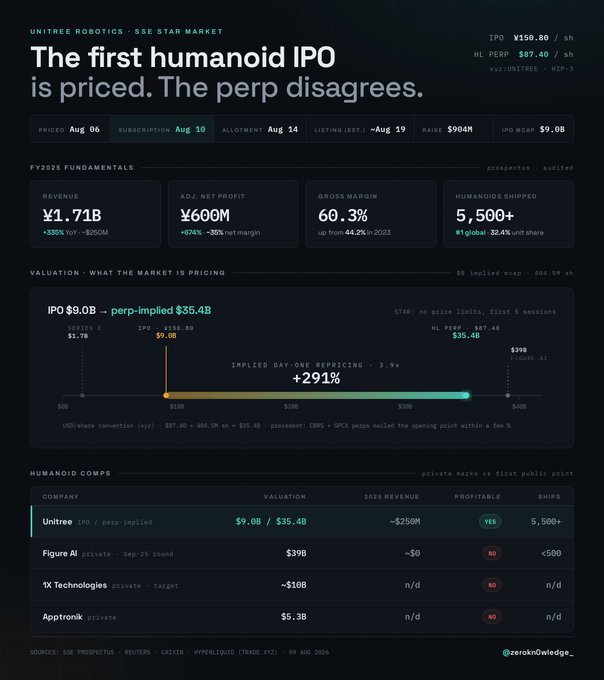This screenshot has width=604, height=680.
Task: Click the 'private marks vs first public print' note
Action: pyautogui.click(x=497, y=474)
